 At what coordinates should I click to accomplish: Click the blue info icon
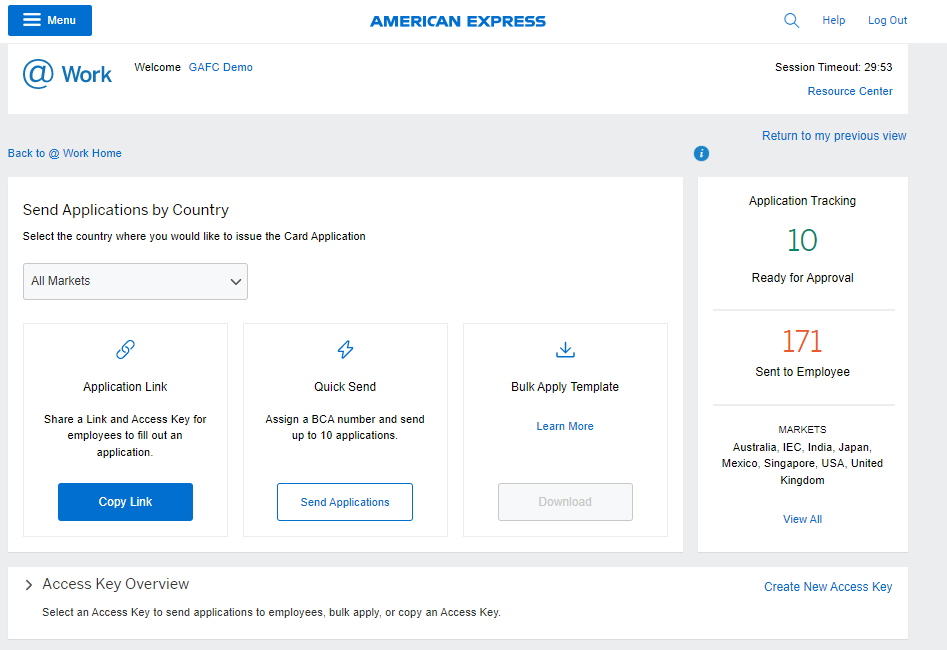point(701,153)
